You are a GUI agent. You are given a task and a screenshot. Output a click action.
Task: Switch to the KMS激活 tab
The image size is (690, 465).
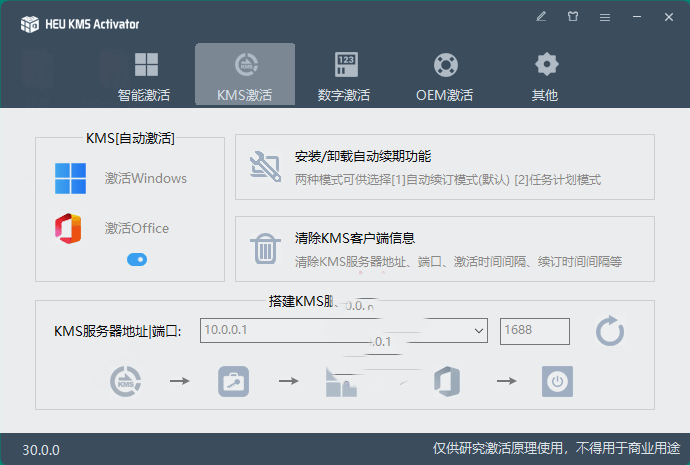[x=245, y=75]
